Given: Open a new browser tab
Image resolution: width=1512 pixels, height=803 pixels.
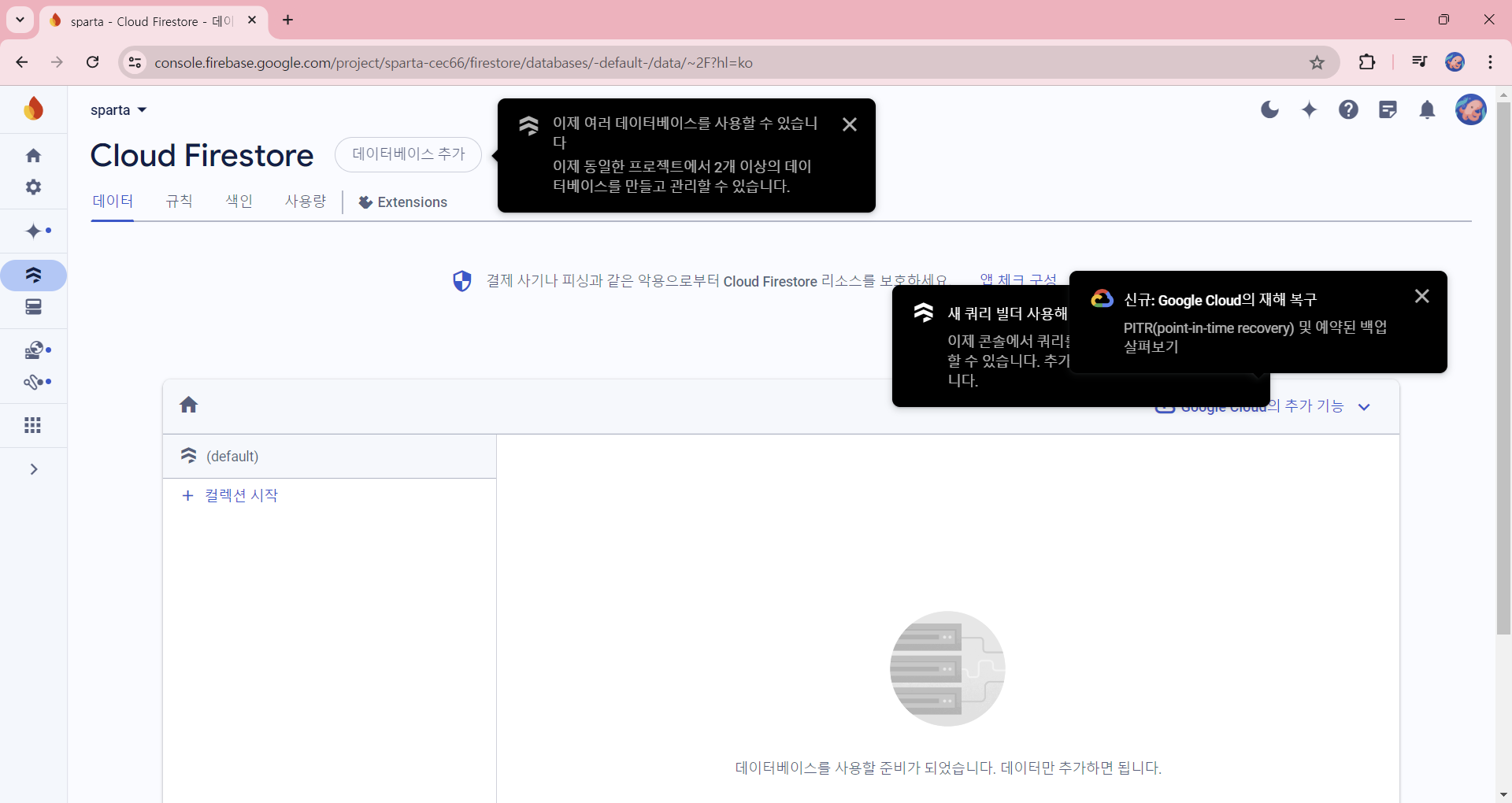Looking at the screenshot, I should (288, 20).
